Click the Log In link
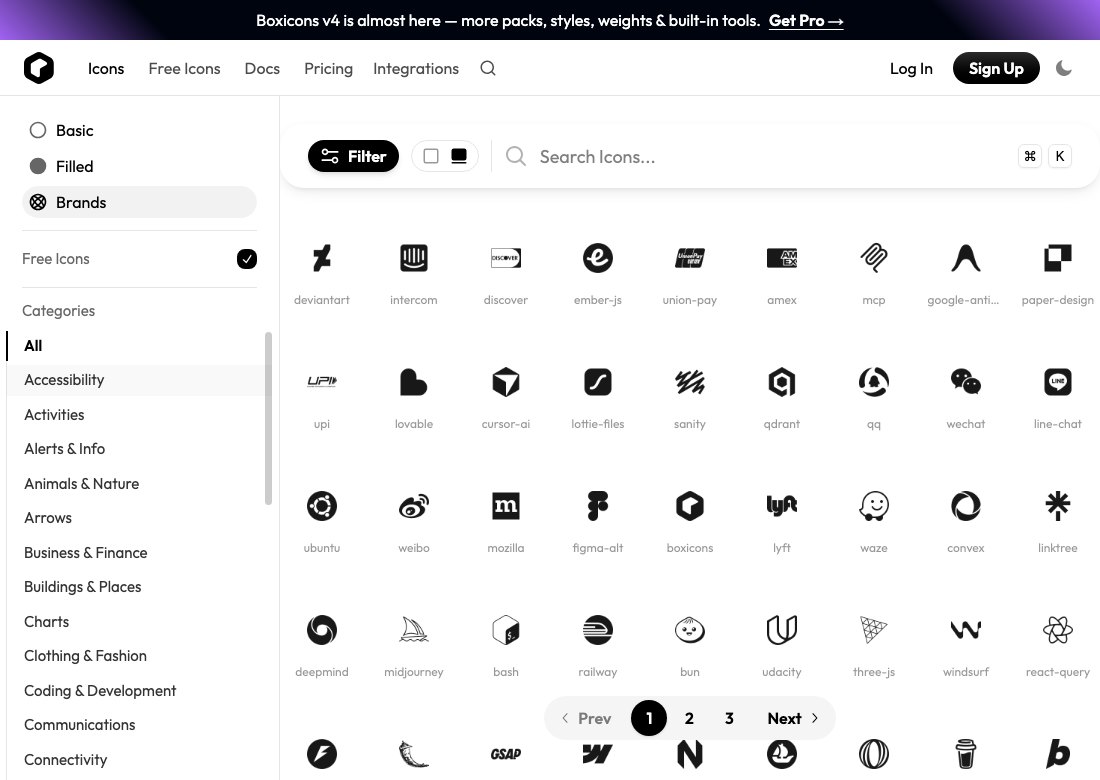The width and height of the screenshot is (1100, 780). coord(911,69)
